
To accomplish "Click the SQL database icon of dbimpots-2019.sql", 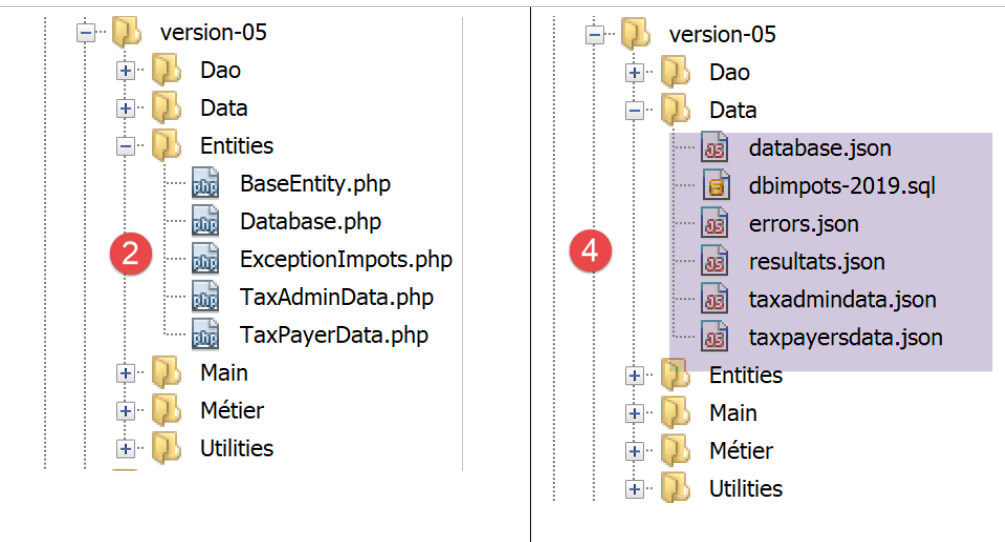I will [x=714, y=187].
